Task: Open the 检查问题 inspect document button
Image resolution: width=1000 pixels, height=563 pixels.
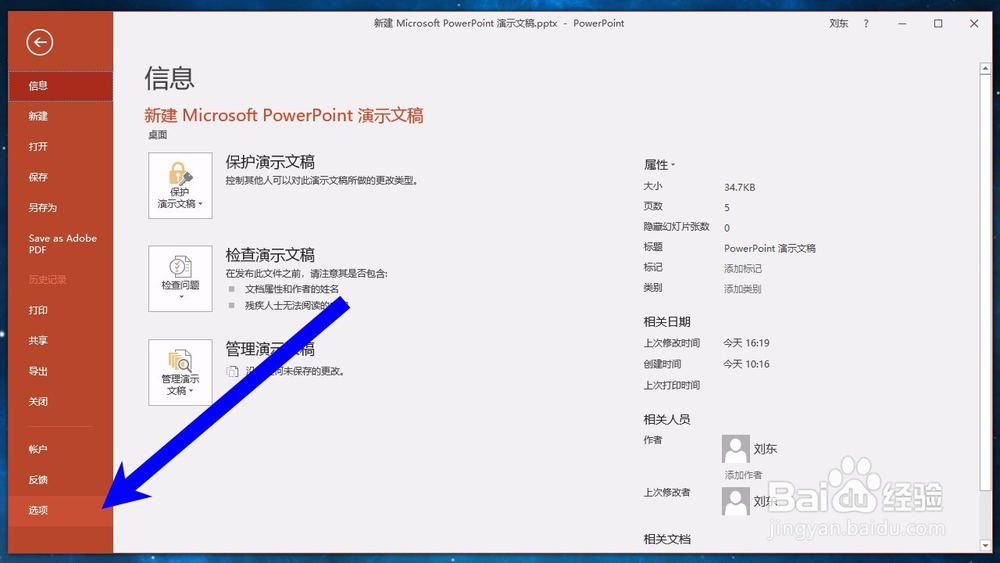Action: tap(180, 279)
